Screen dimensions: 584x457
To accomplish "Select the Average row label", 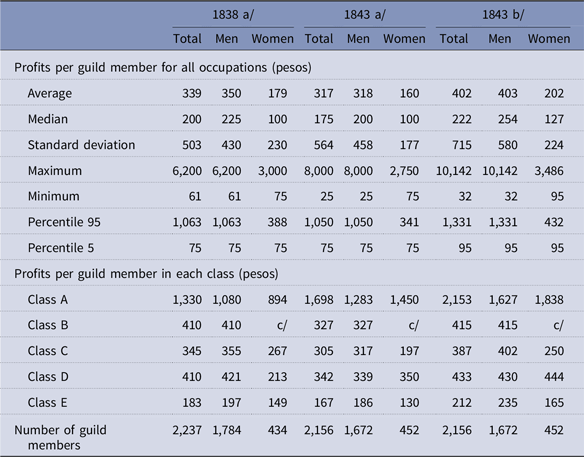I will point(50,93).
